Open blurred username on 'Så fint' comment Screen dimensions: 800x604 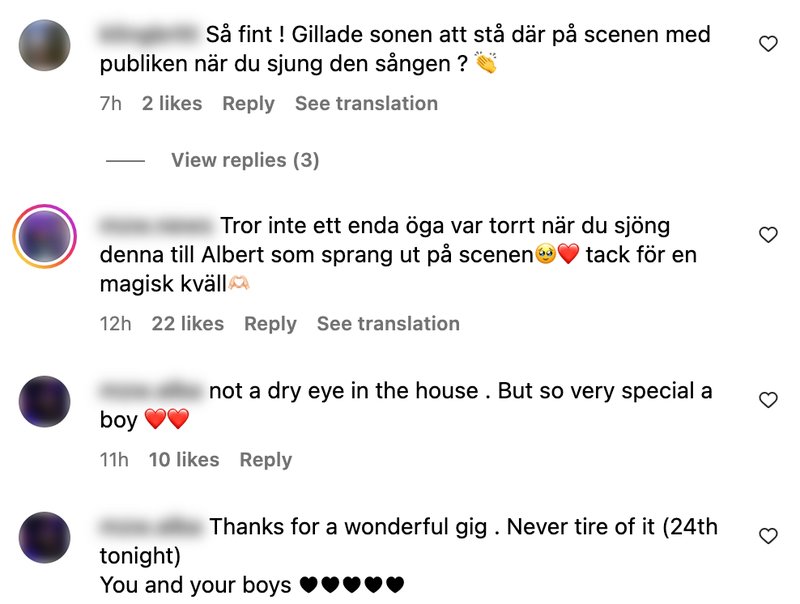pos(149,35)
